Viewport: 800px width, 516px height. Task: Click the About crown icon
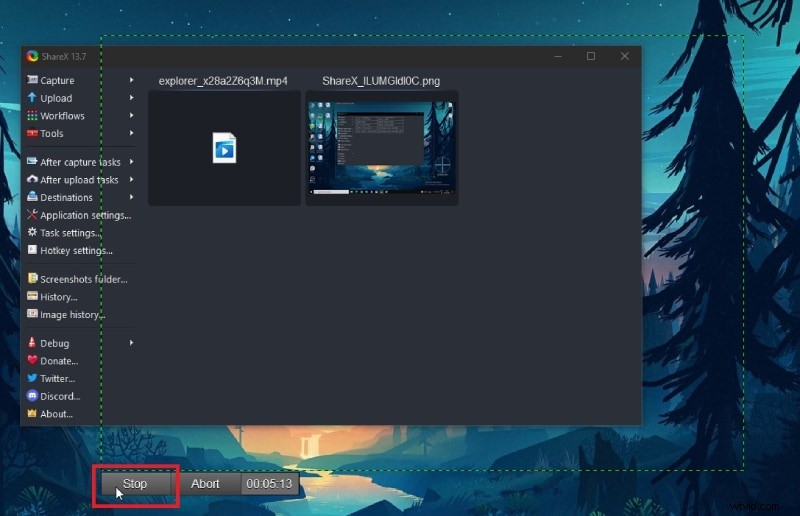[32, 413]
